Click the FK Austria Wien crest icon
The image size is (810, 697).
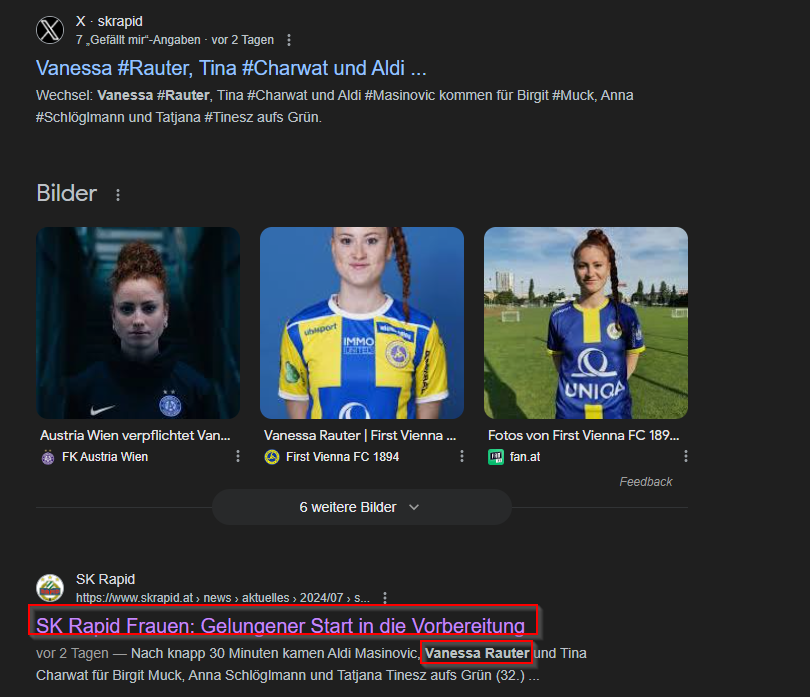click(x=48, y=457)
